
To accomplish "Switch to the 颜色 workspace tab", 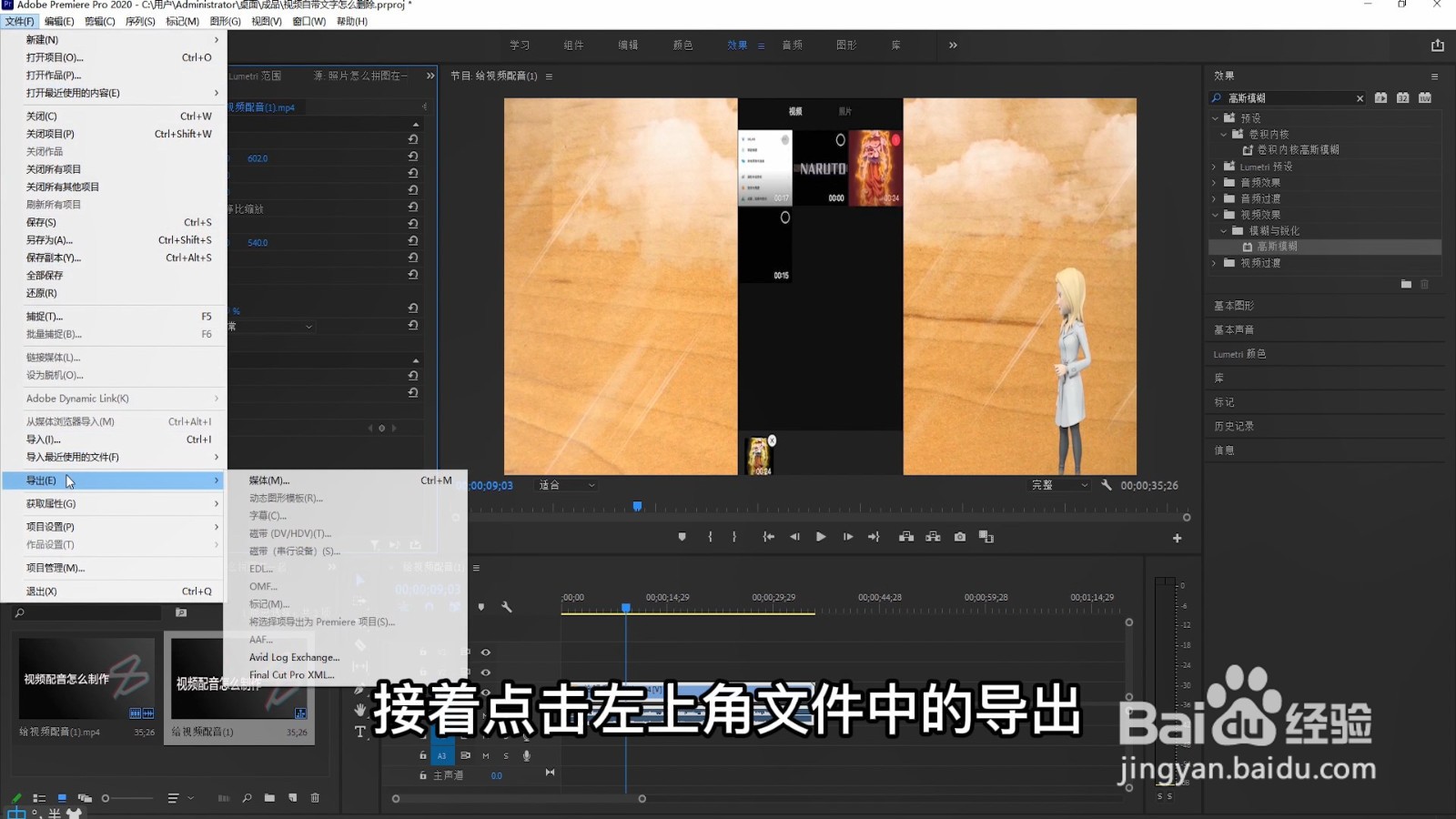I will 682,44.
